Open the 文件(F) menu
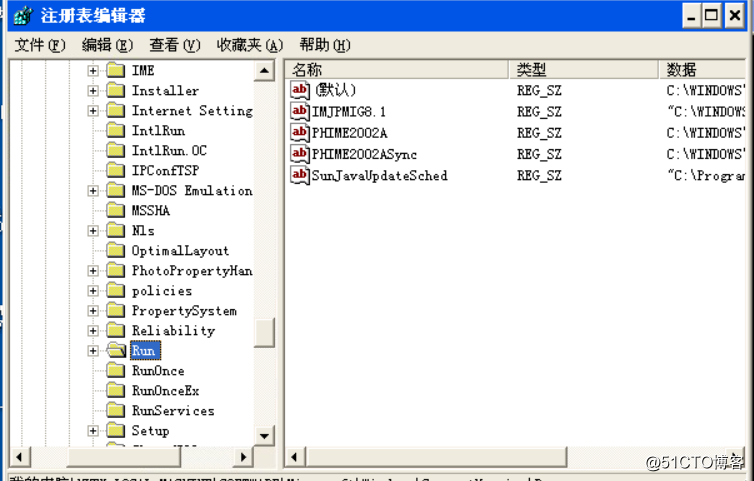The height and width of the screenshot is (481, 754). [x=40, y=45]
